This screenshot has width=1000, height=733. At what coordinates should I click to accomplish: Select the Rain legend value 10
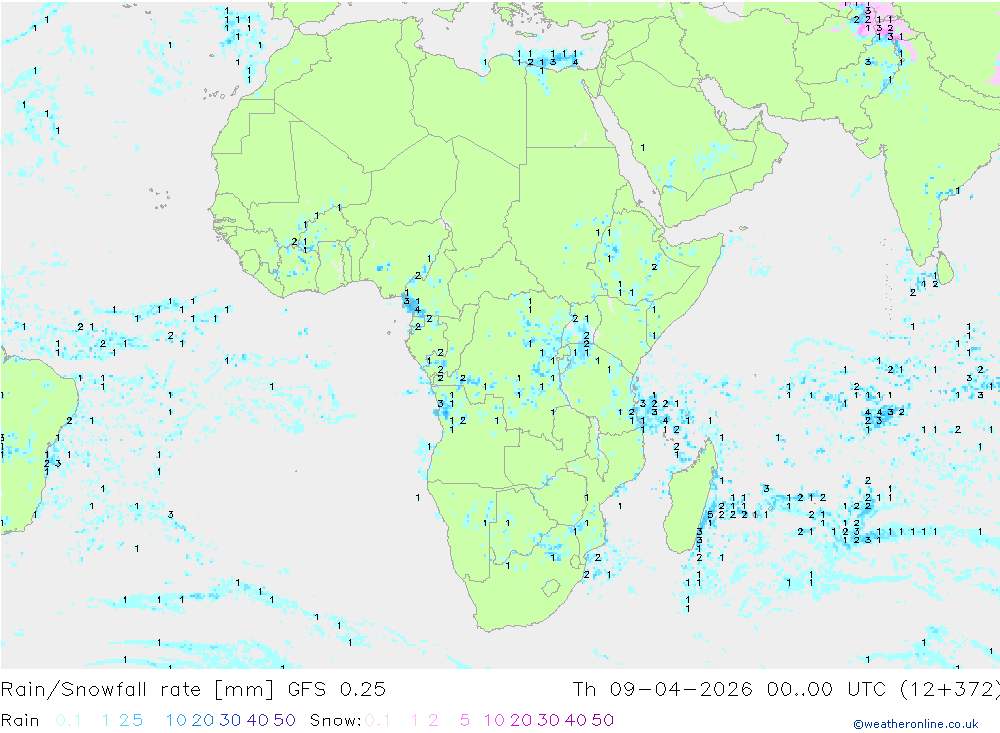coord(176,720)
